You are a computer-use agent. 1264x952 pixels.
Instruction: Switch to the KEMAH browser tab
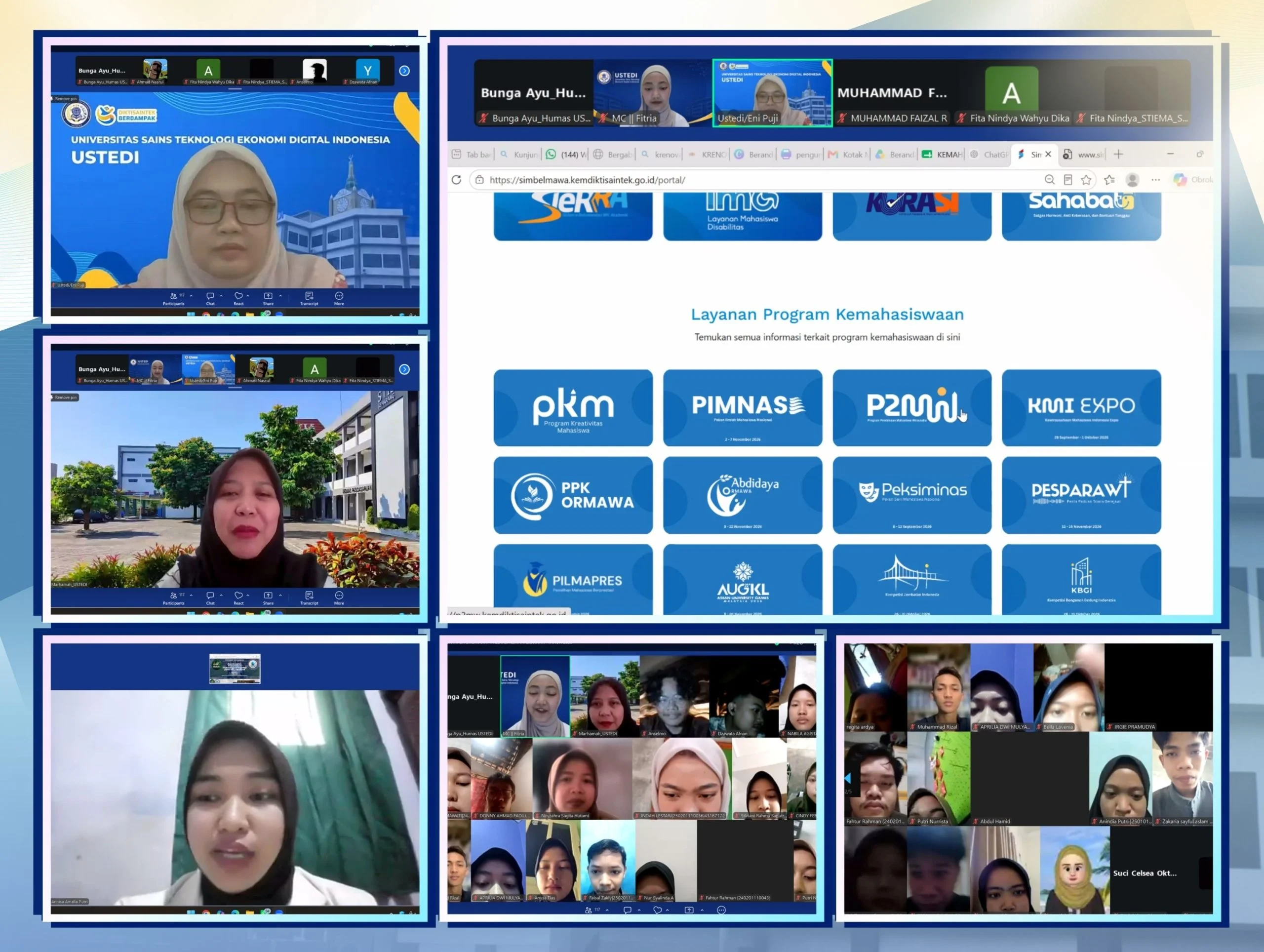942,154
